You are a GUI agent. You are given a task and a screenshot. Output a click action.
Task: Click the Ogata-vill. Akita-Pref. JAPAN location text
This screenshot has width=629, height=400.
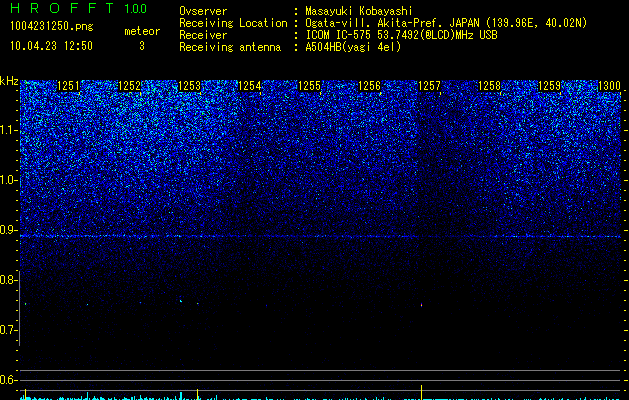click(x=446, y=23)
